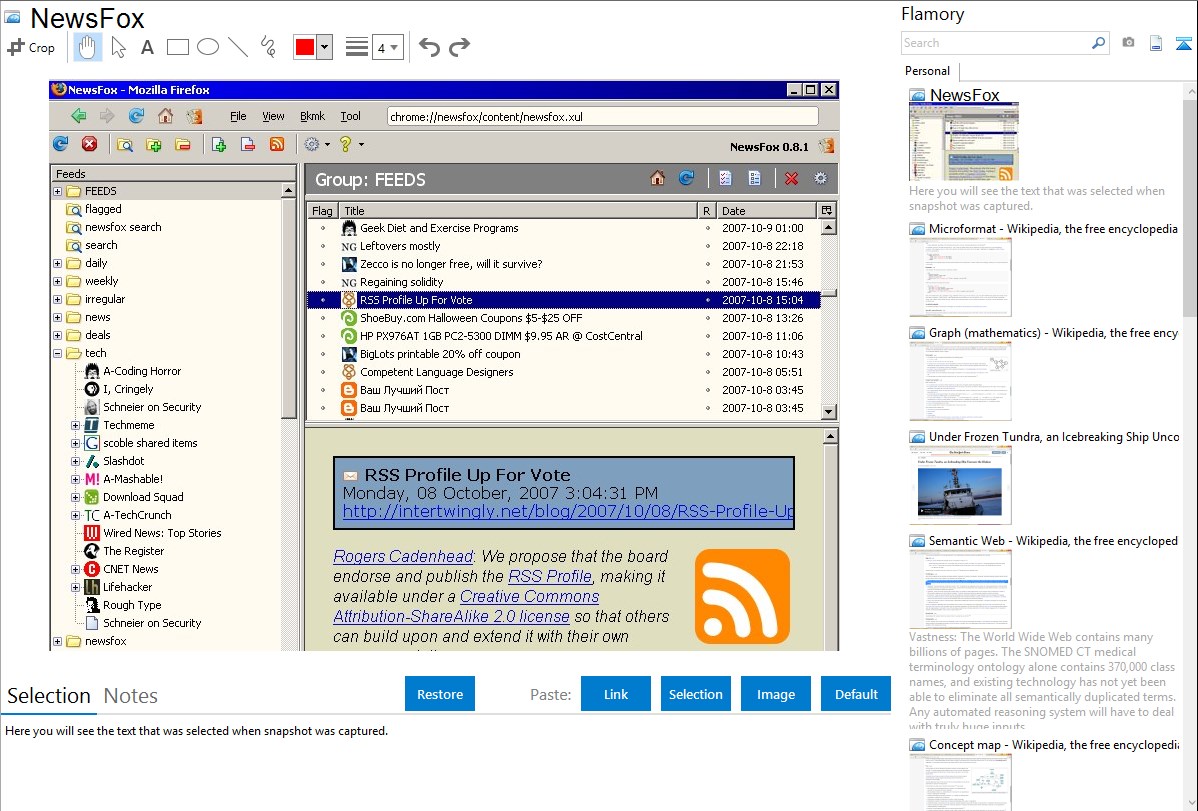The width and height of the screenshot is (1198, 811).
Task: Open the Bkmk menu in screenshot
Action: click(x=312, y=116)
